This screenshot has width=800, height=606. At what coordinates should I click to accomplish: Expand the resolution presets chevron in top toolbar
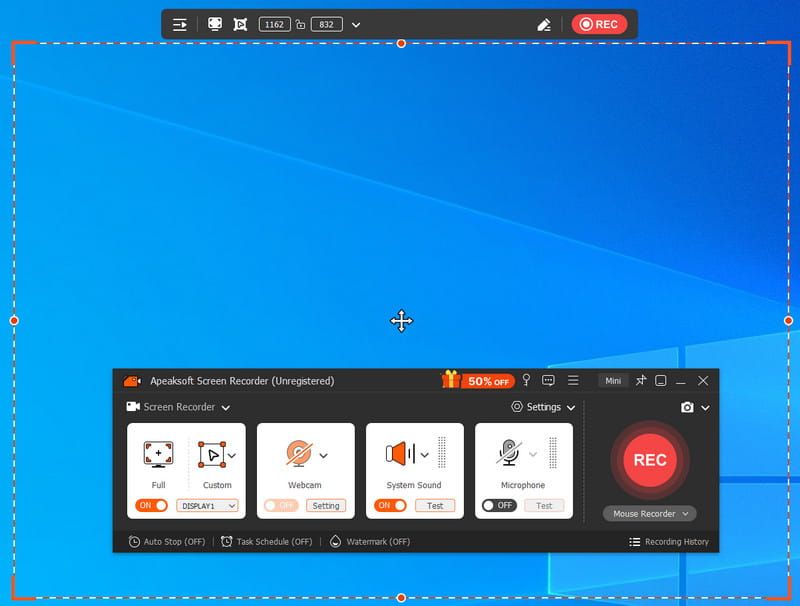click(356, 24)
